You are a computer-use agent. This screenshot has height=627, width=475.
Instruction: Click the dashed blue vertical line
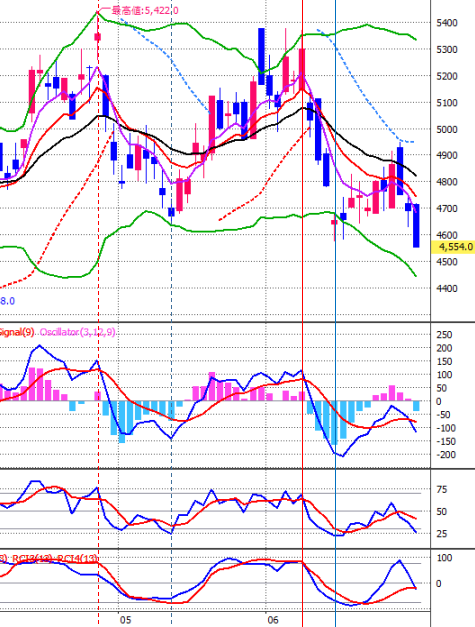[172, 280]
